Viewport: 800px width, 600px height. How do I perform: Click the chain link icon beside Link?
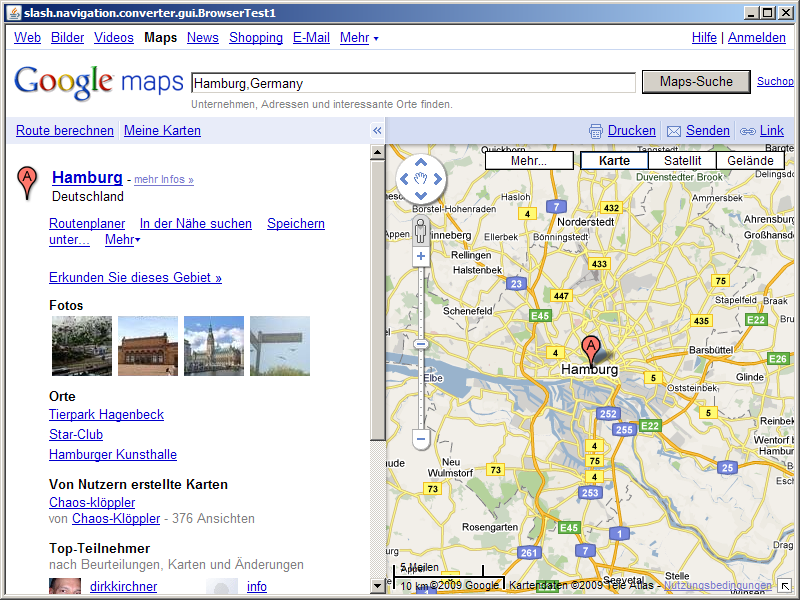click(x=747, y=131)
